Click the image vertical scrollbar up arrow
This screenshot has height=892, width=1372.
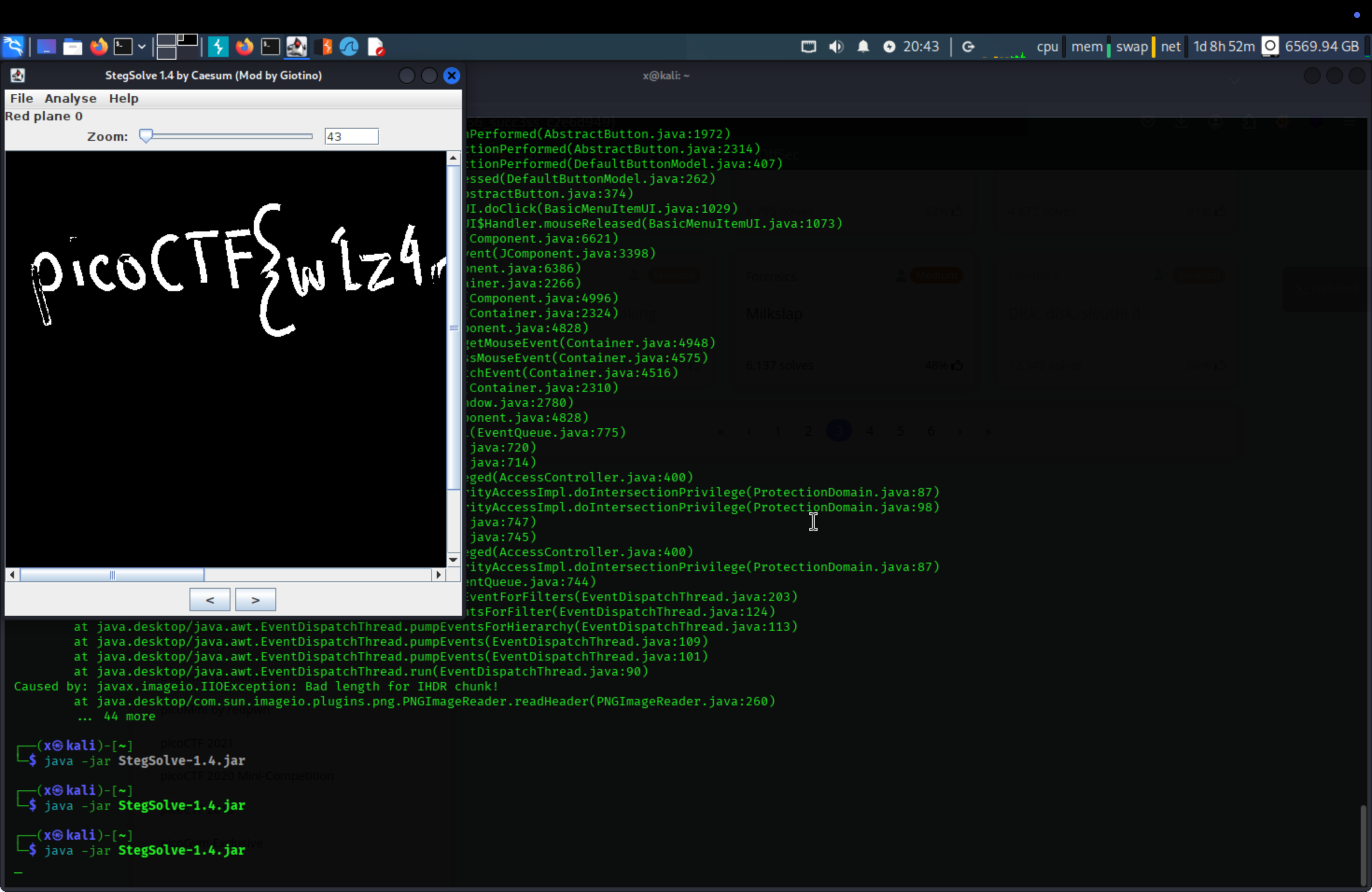pyautogui.click(x=453, y=157)
